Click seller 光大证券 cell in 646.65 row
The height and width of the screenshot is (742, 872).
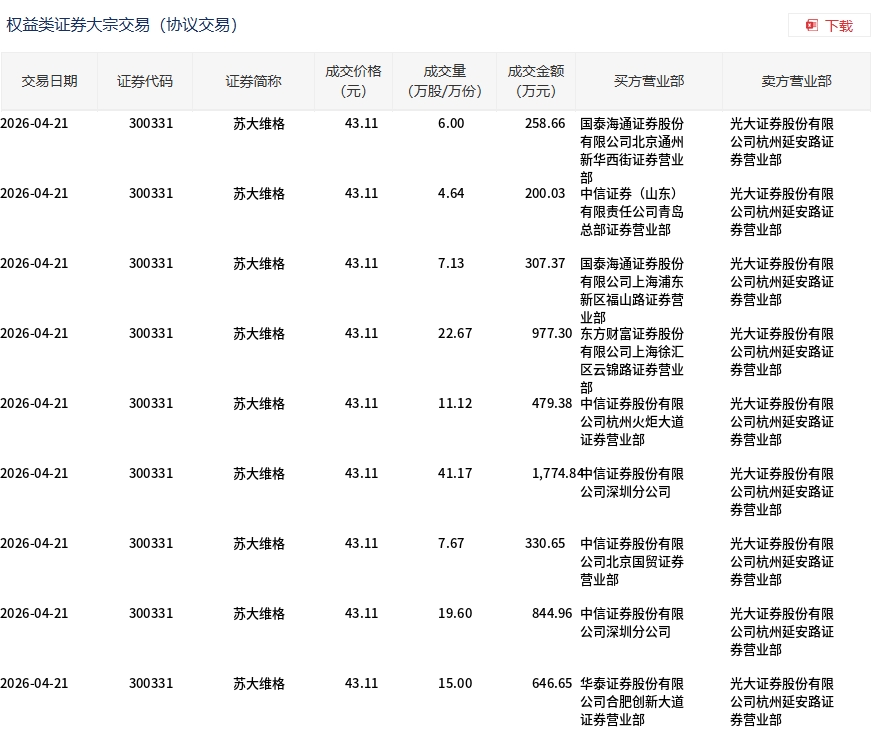(x=782, y=703)
